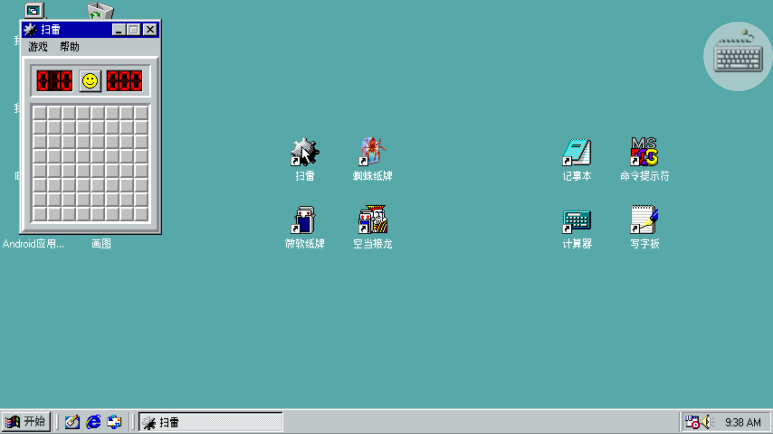
Task: Click the on-screen keyboard round button
Action: (x=738, y=56)
